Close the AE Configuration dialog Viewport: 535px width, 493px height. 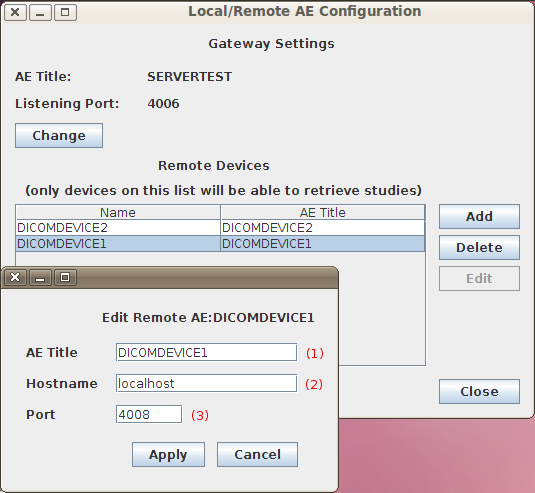[x=479, y=391]
